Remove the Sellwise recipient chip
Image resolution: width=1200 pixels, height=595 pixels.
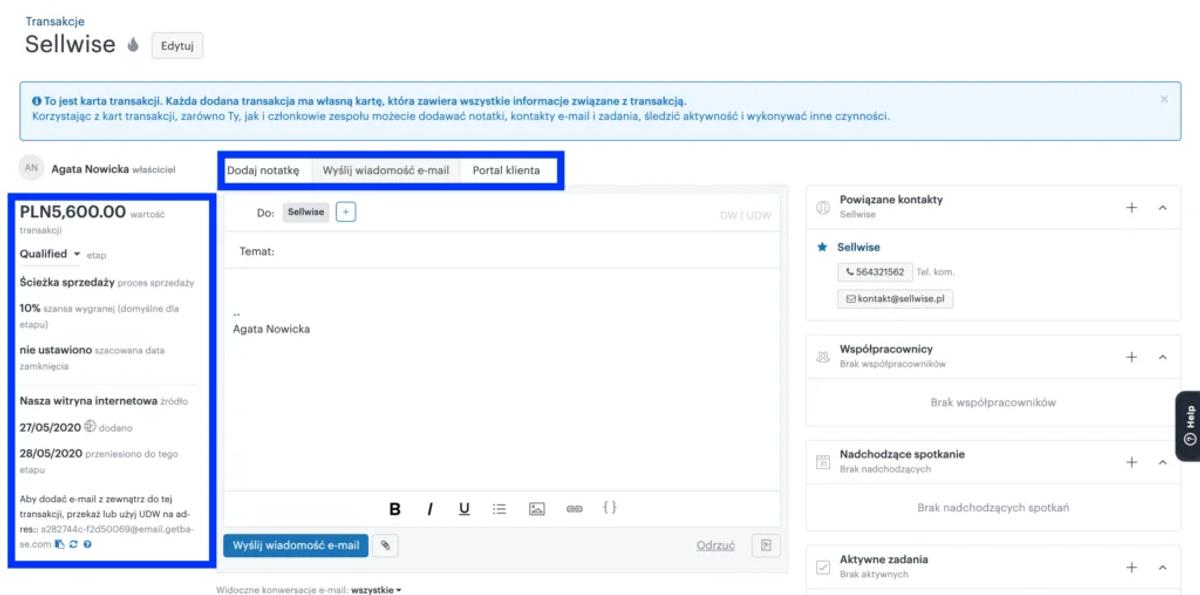306,212
